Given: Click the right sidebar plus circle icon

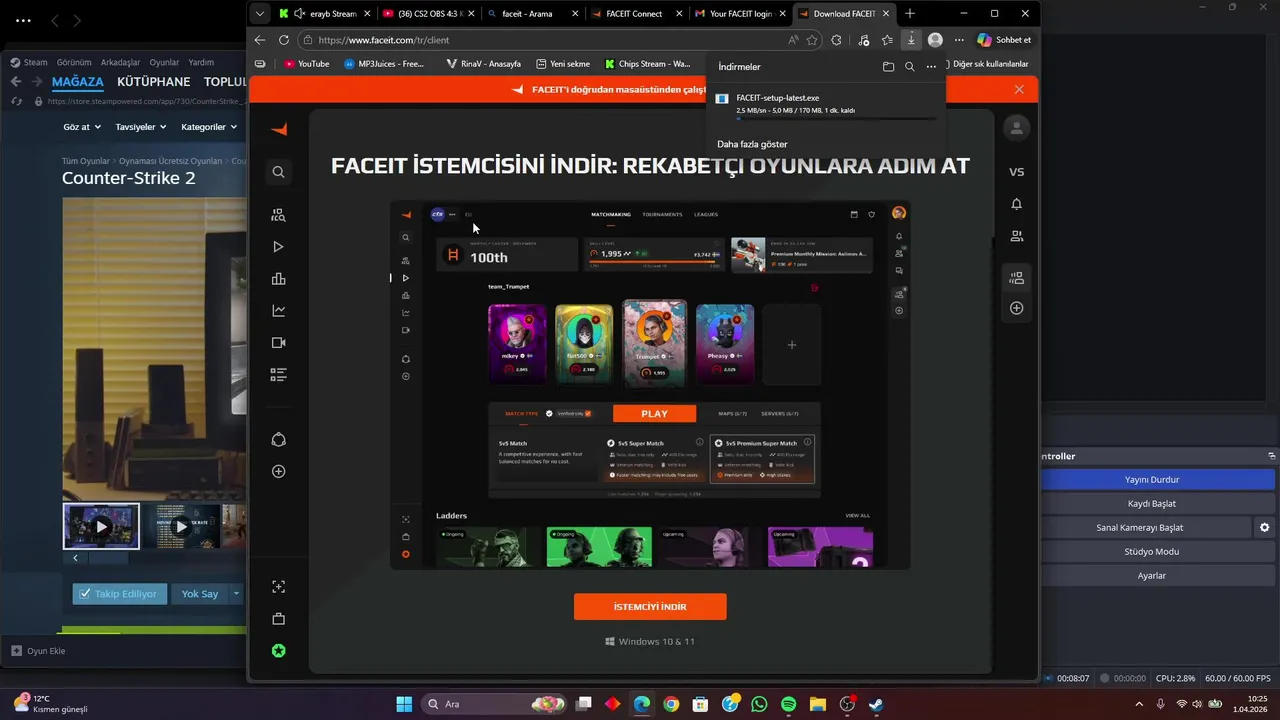Looking at the screenshot, I should point(1017,308).
